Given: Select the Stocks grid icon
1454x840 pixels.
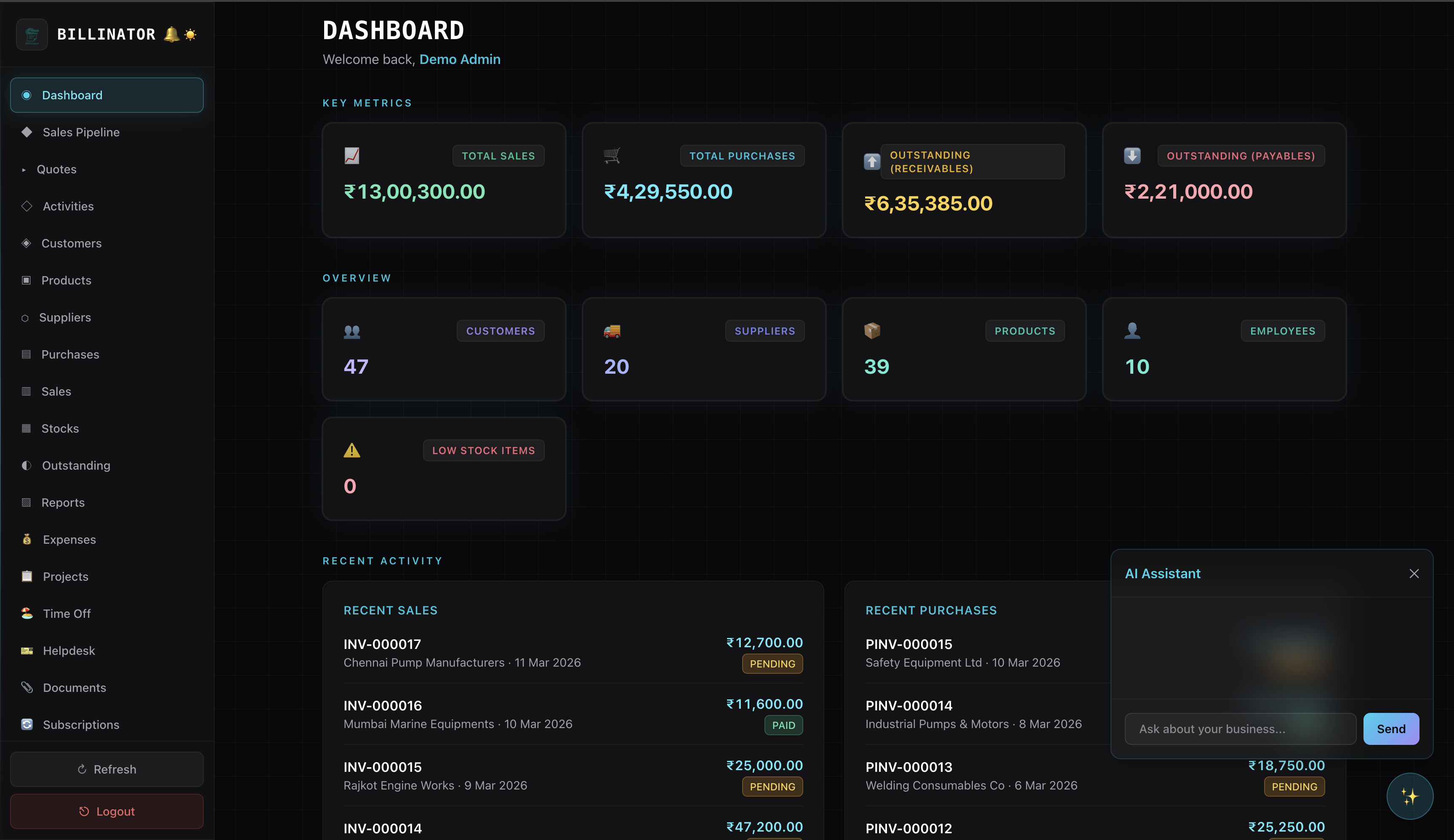Looking at the screenshot, I should (x=27, y=428).
